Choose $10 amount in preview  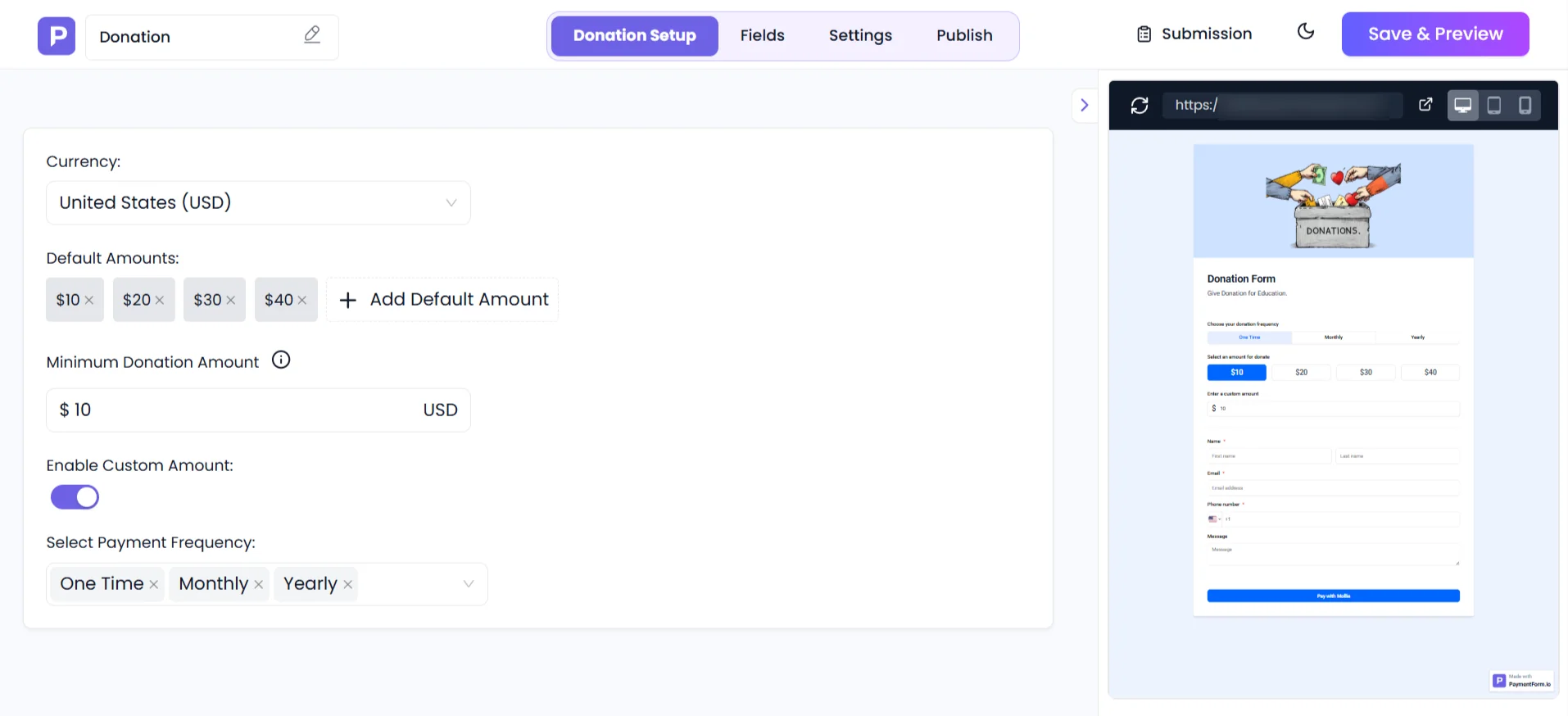coord(1237,373)
